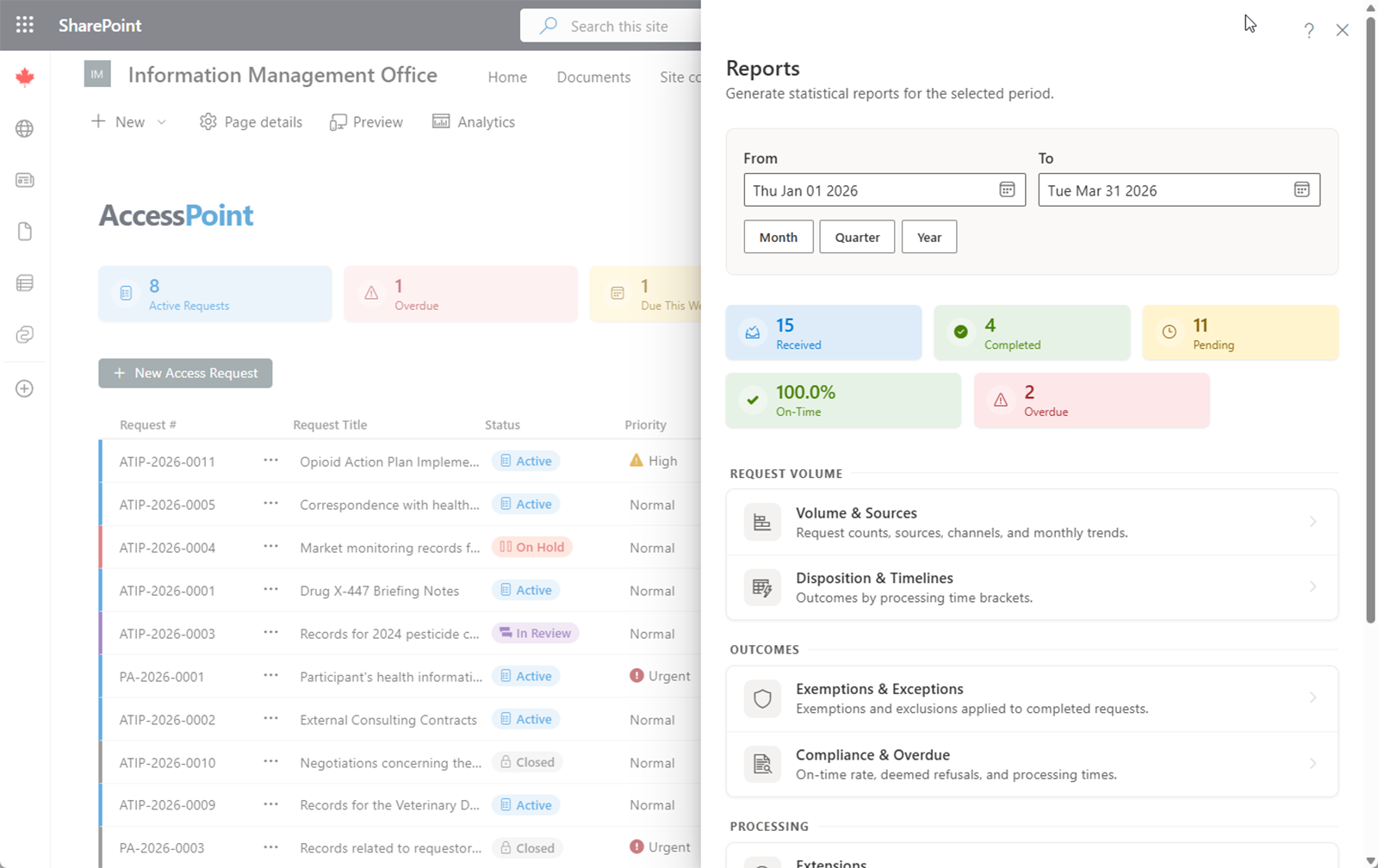
Task: Open the SharePoint app launcher waffle icon
Action: tap(23, 24)
